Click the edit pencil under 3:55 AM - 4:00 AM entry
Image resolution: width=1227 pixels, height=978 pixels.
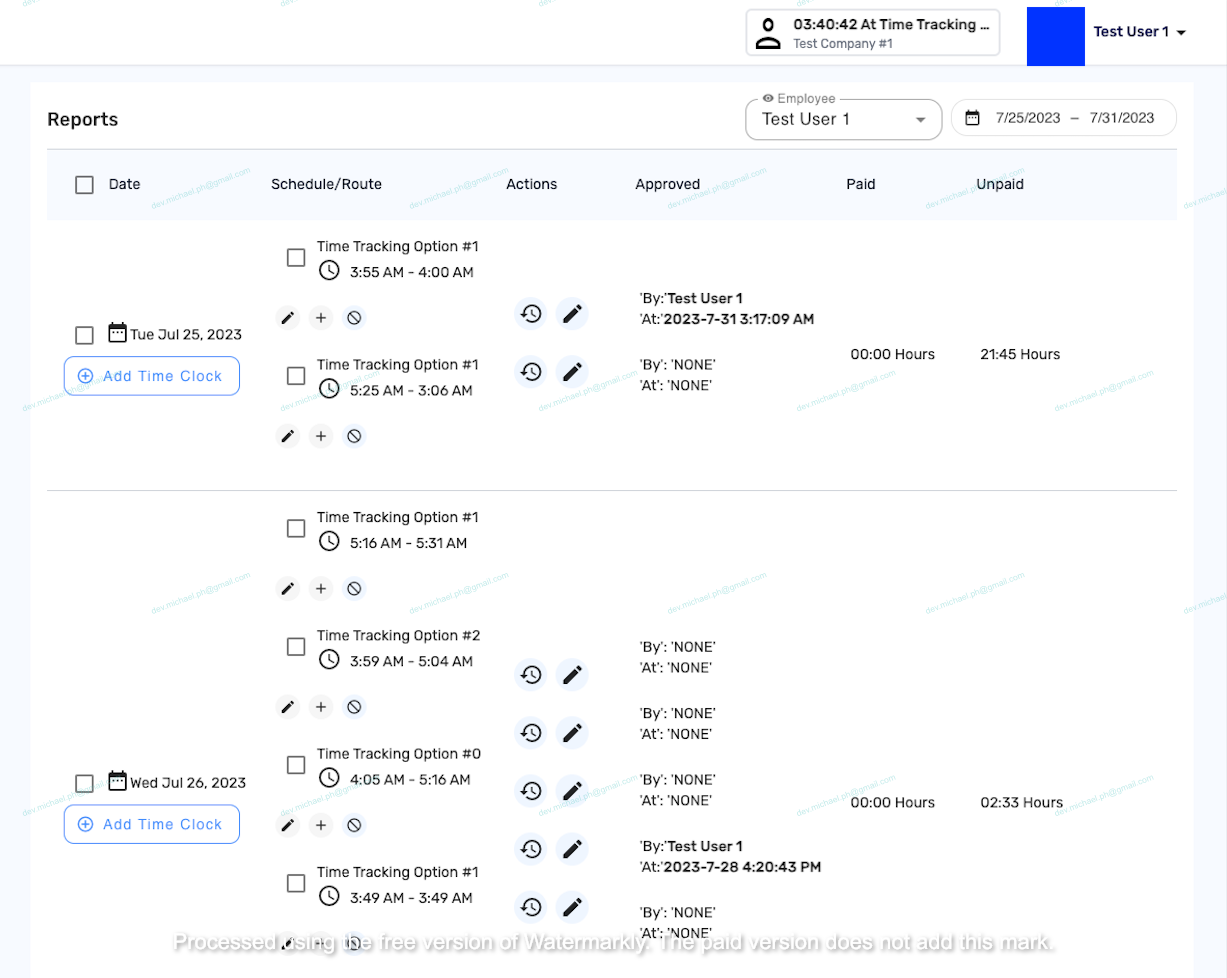288,318
